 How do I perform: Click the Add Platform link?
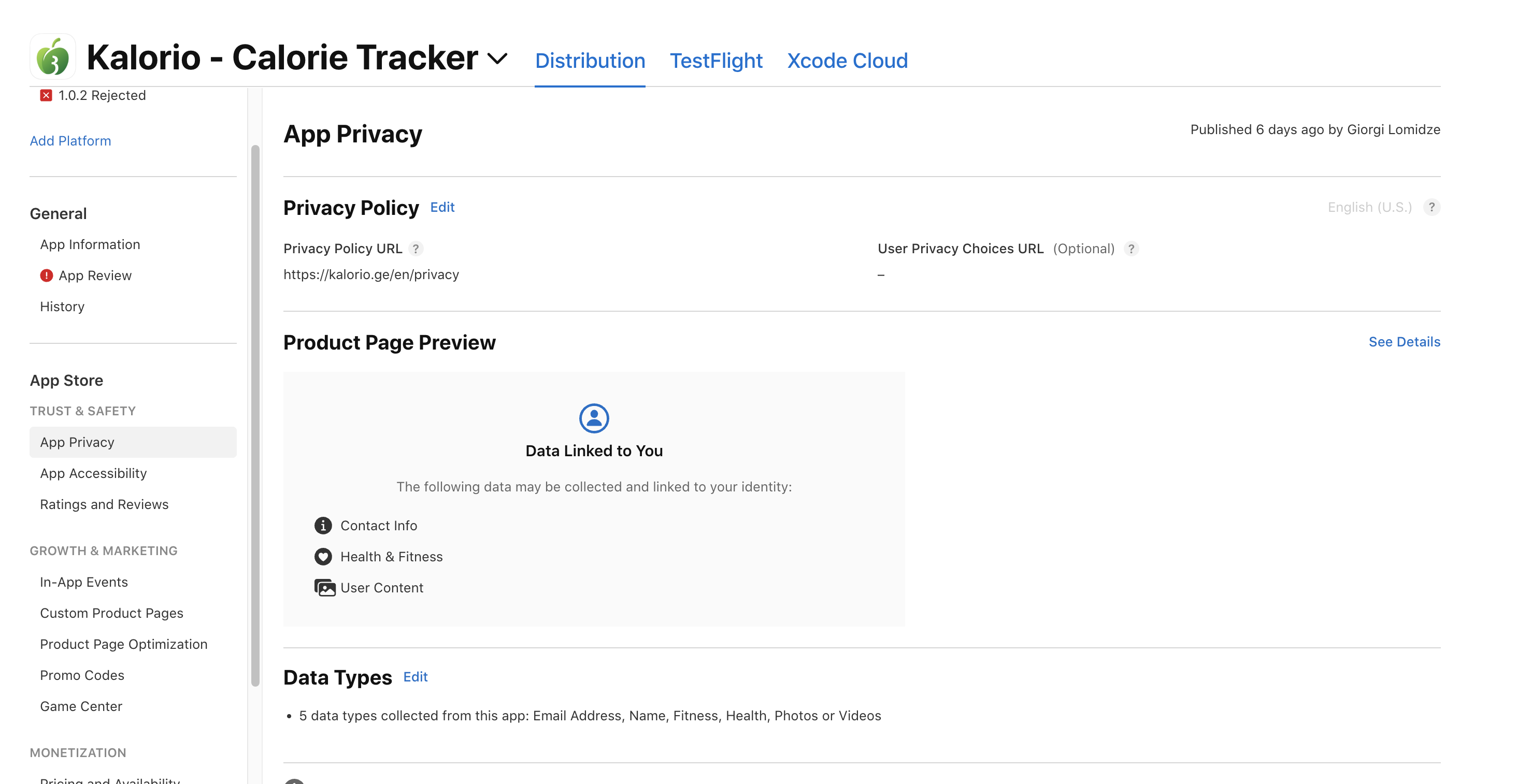coord(70,141)
